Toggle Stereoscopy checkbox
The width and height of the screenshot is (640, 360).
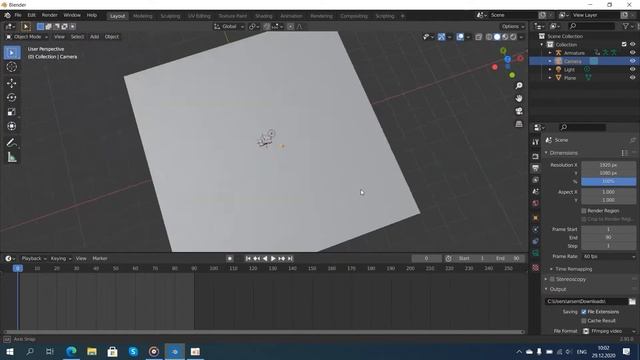click(552, 279)
